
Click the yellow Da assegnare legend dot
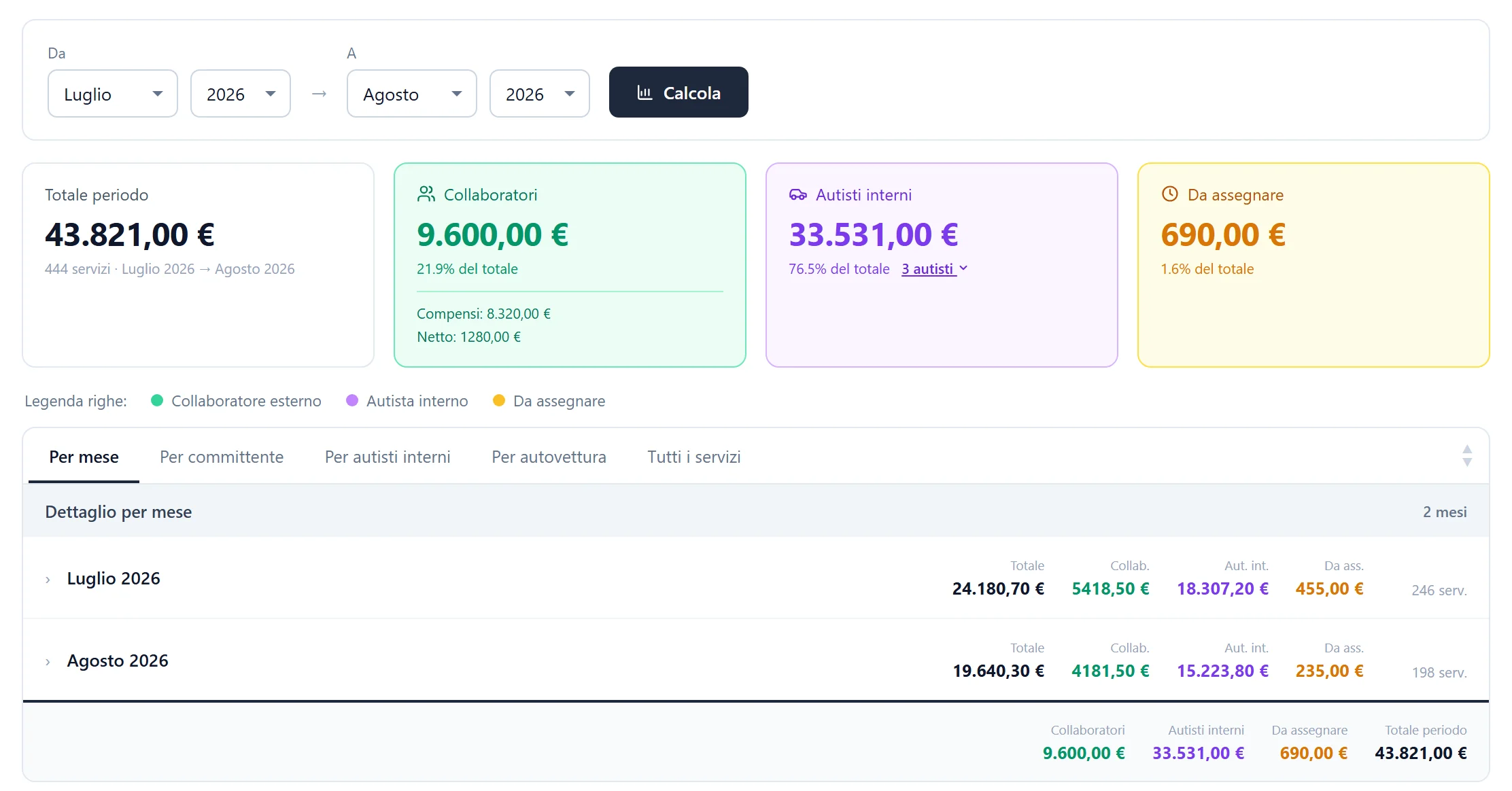[499, 400]
